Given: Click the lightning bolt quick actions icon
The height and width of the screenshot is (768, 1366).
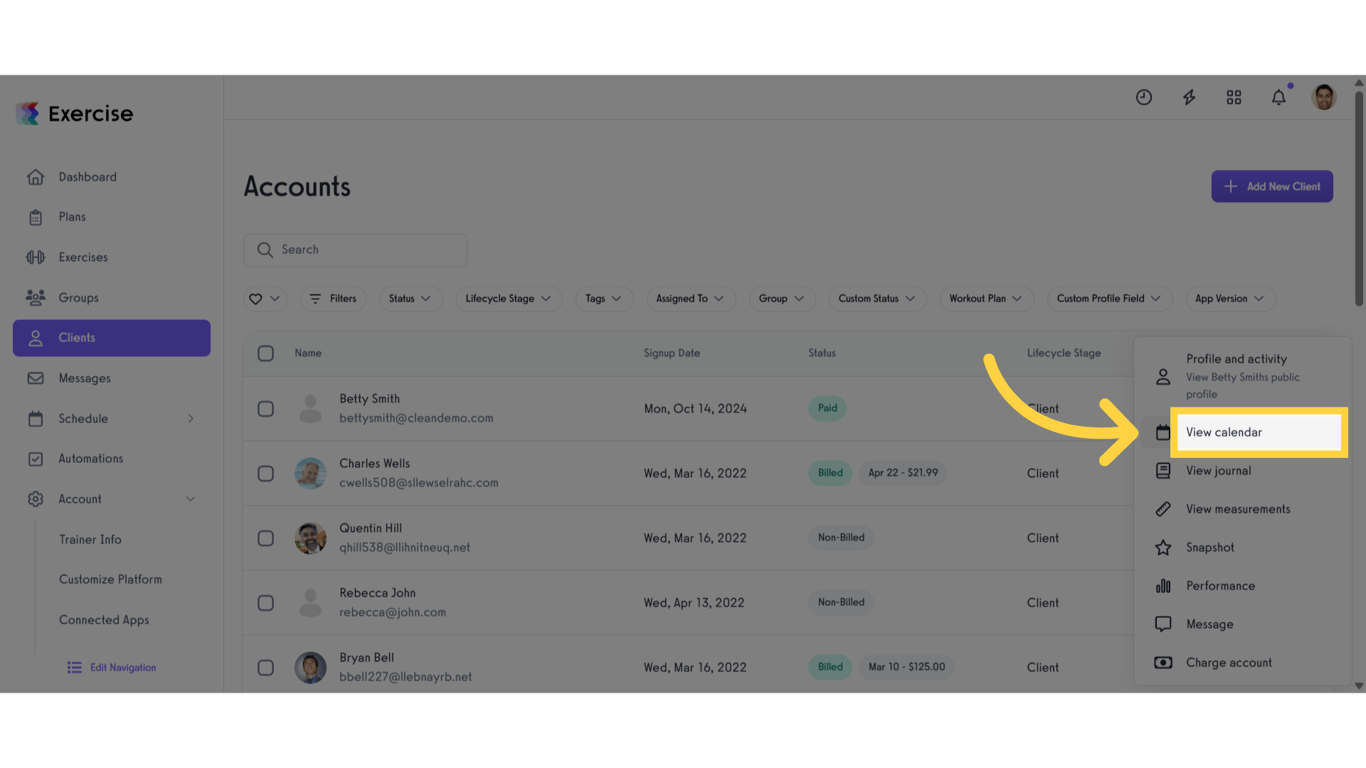Looking at the screenshot, I should tap(1188, 97).
